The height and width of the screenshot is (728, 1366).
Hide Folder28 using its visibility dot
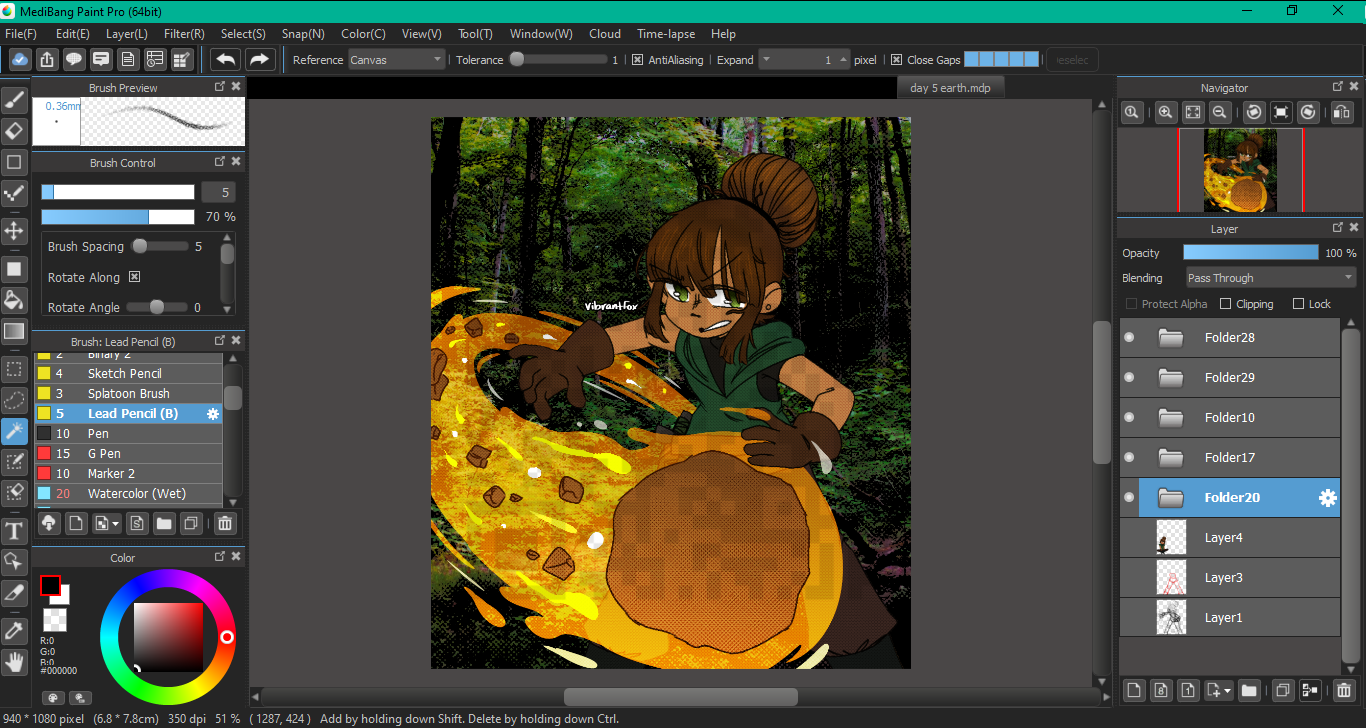pos(1129,338)
